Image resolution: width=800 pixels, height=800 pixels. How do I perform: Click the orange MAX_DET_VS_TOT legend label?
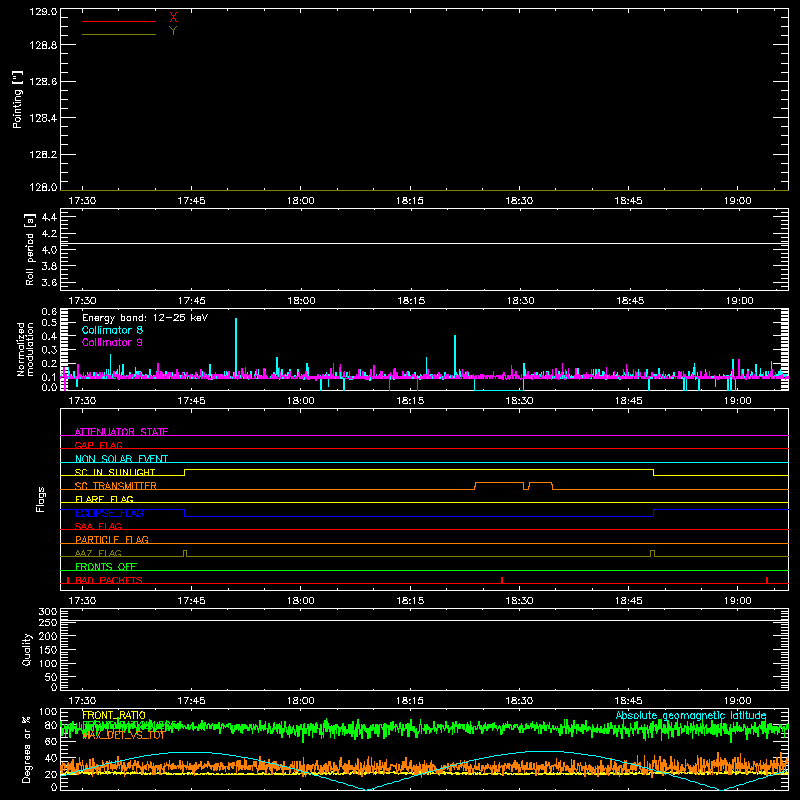pos(123,735)
